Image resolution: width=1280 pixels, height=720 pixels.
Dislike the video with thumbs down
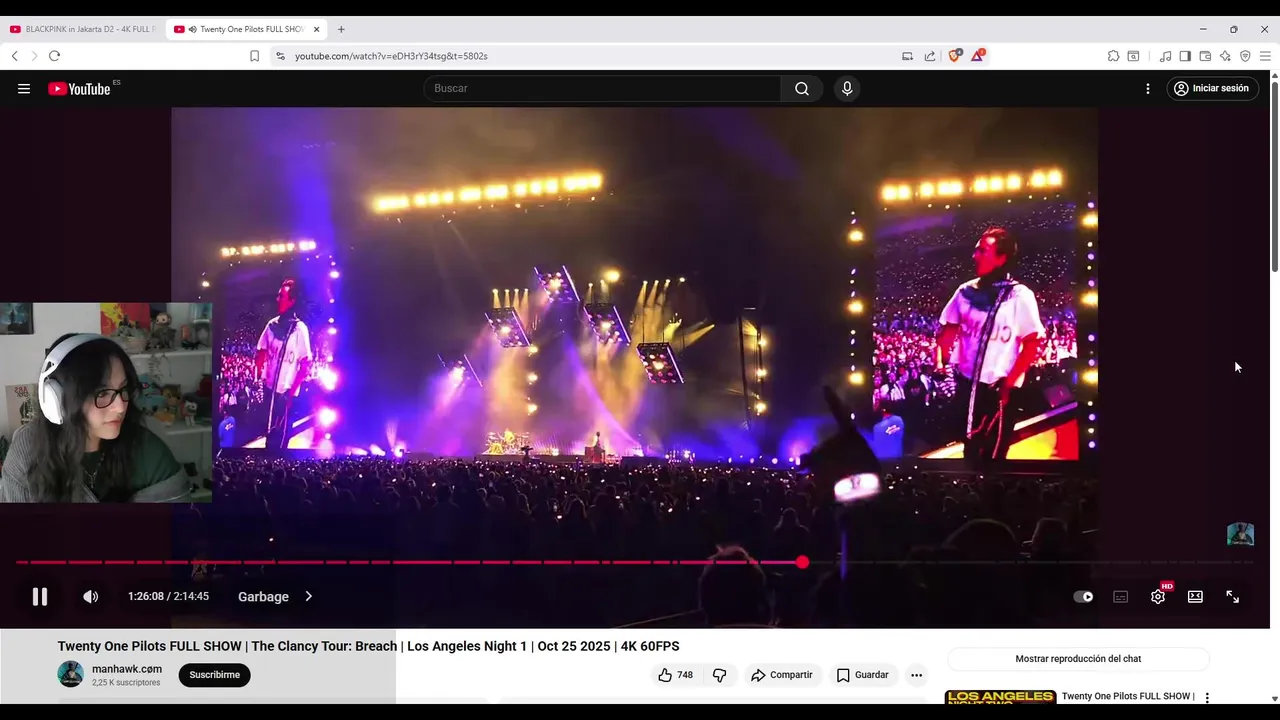719,675
